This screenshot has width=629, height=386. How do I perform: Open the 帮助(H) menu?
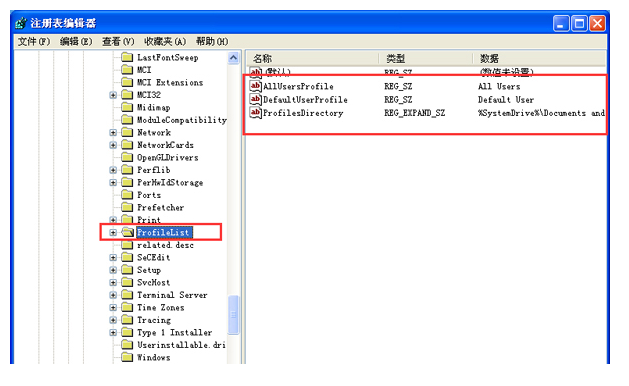coord(212,41)
